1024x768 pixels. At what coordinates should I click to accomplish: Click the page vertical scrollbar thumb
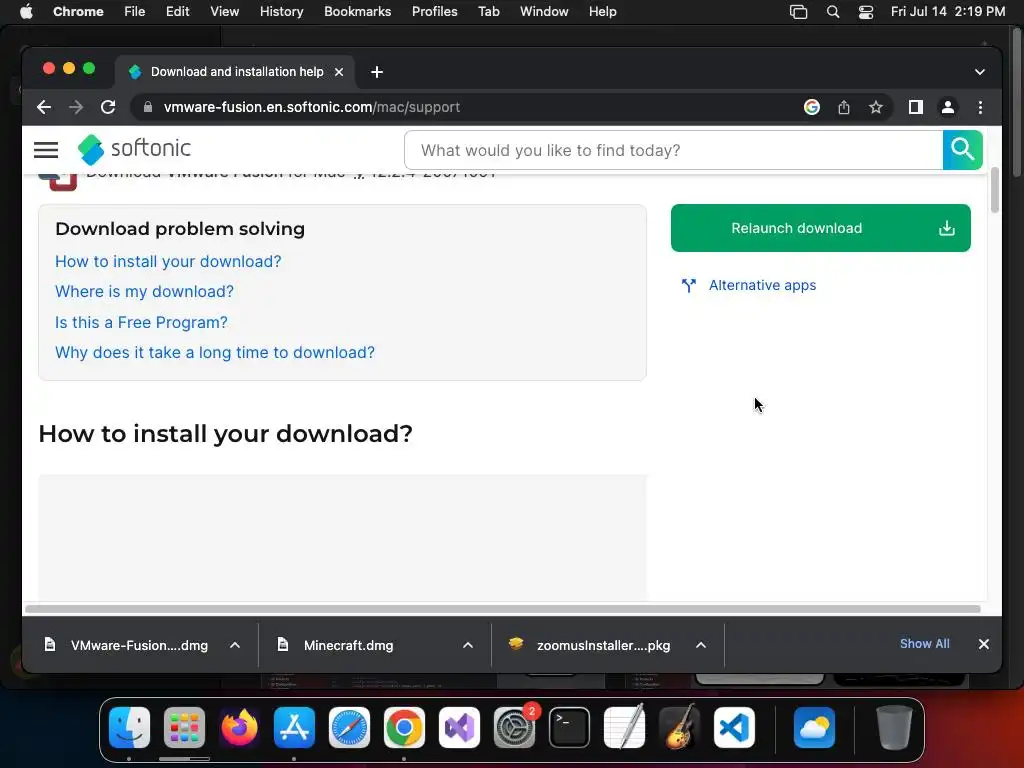coord(995,190)
